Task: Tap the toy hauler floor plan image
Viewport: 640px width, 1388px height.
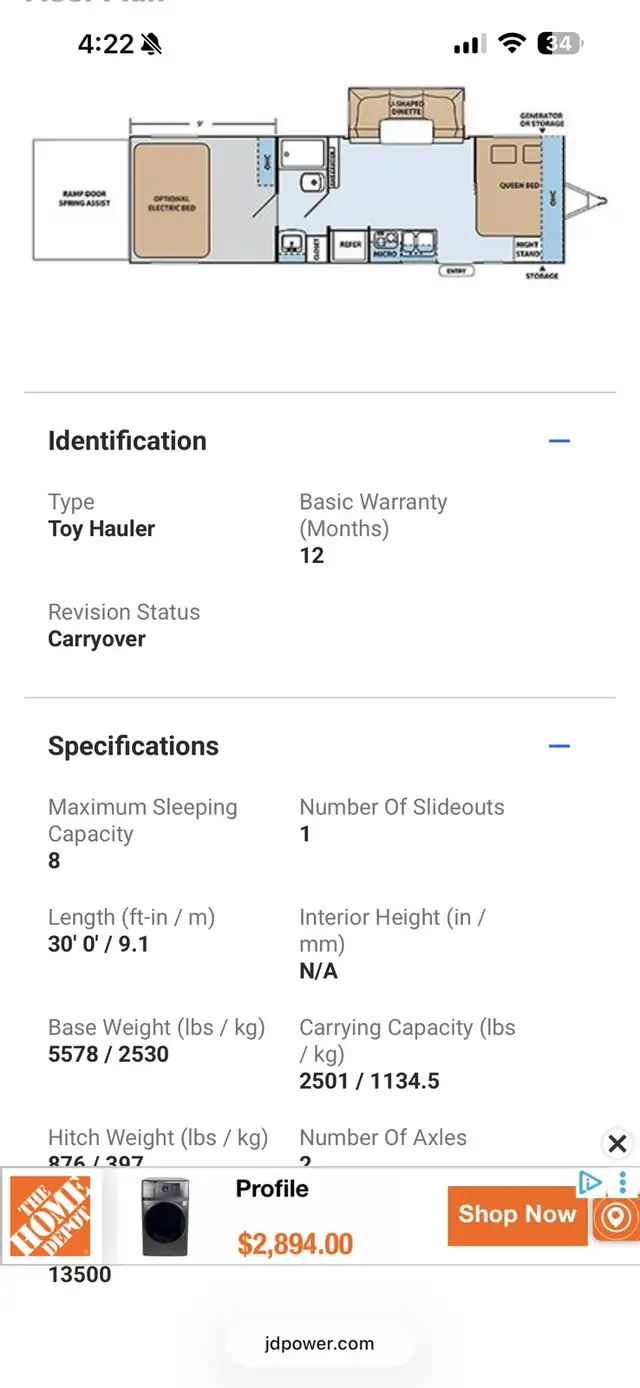Action: click(x=320, y=190)
